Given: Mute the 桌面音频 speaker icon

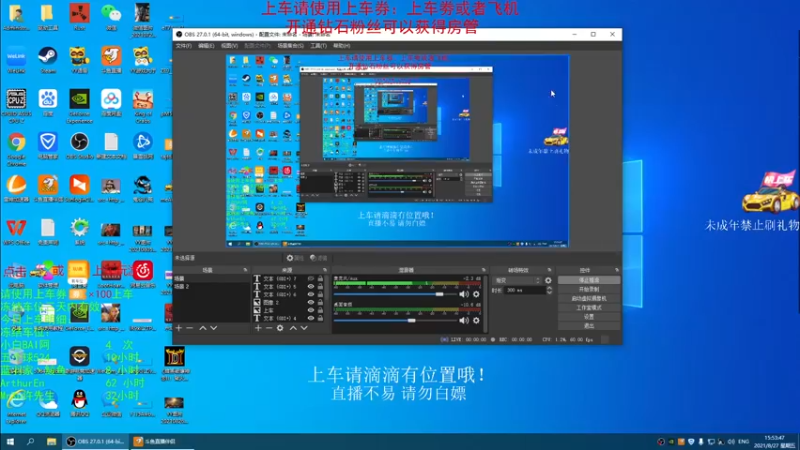Looking at the screenshot, I should 463,320.
